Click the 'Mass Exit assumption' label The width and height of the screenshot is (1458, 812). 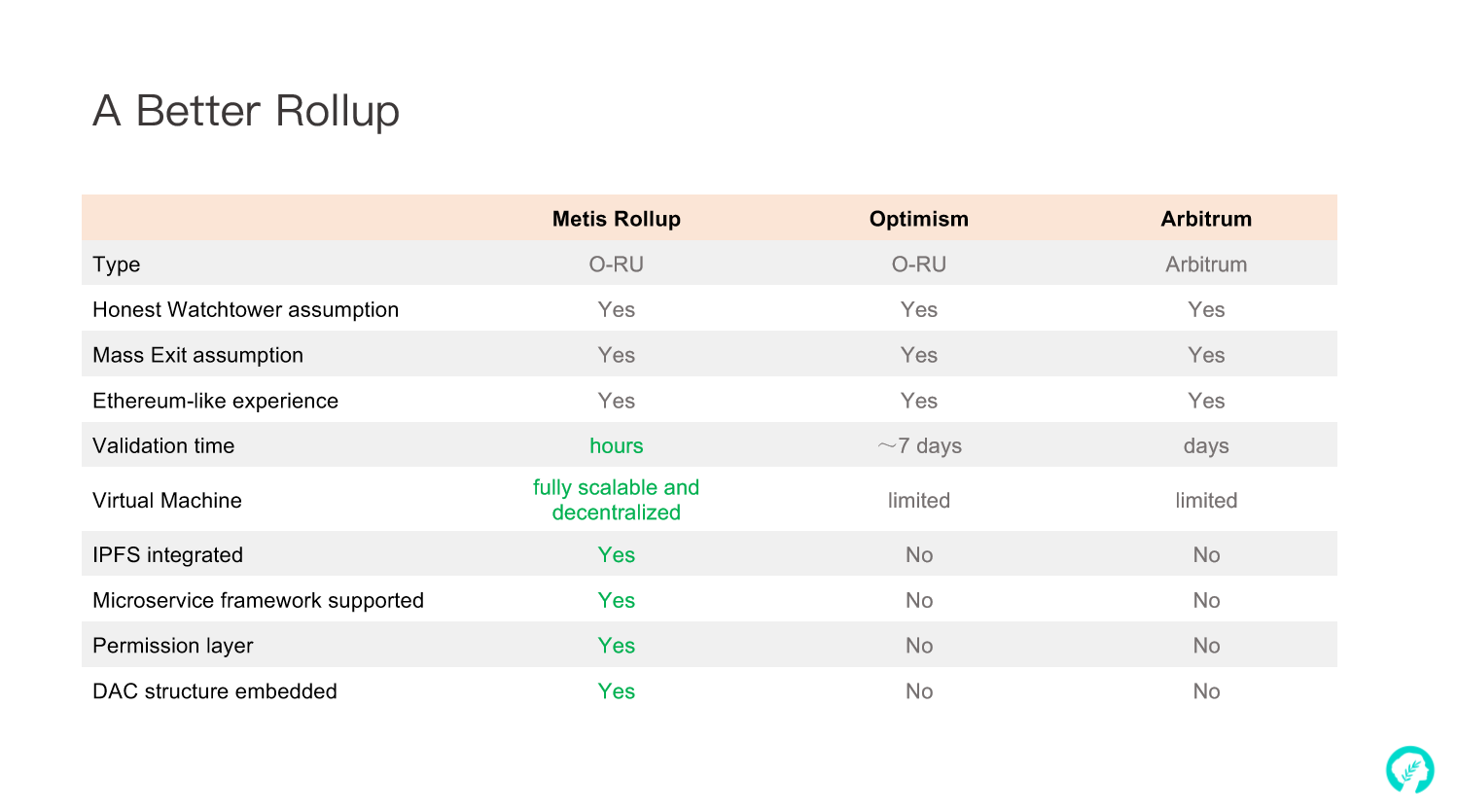tap(198, 356)
